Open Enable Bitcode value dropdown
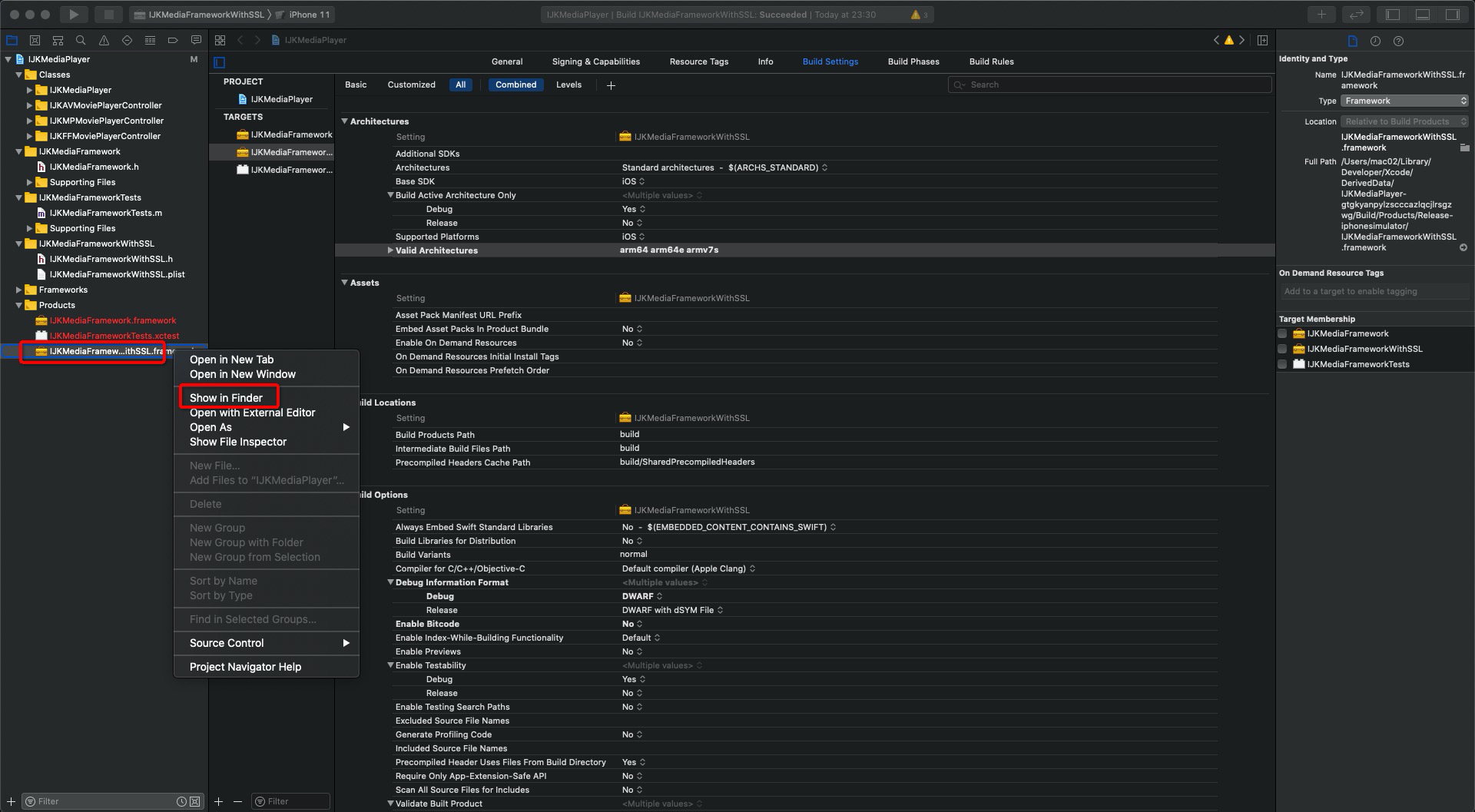The image size is (1475, 812). click(x=633, y=624)
